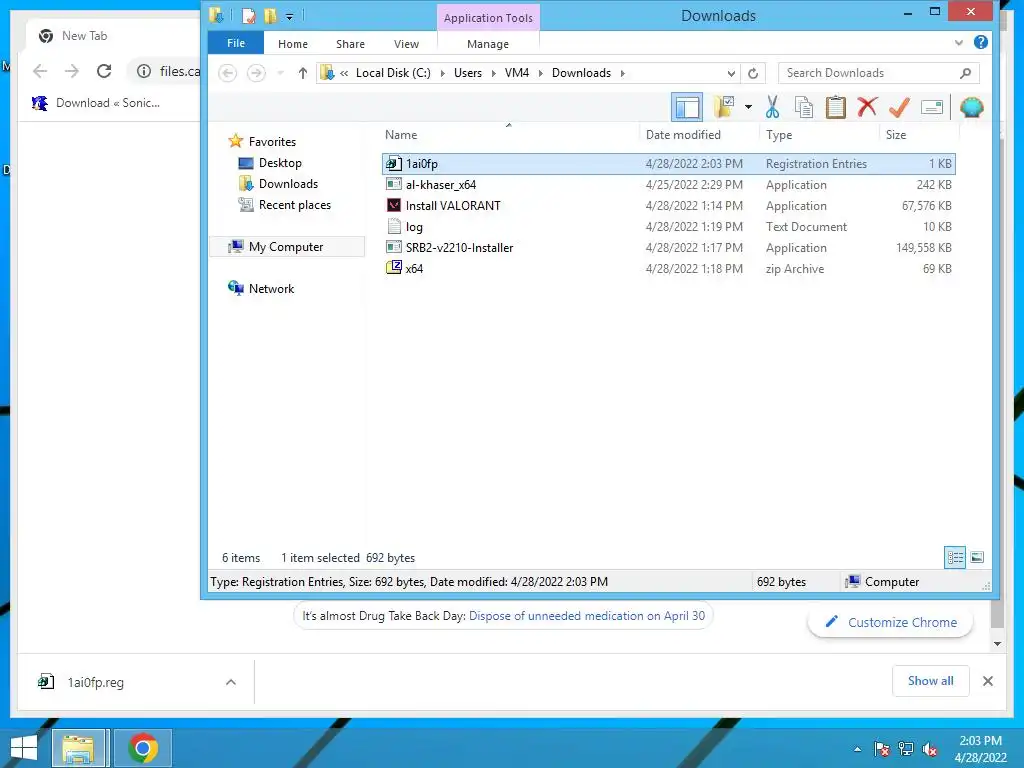Expand the folder options dropdown arrow
Image resolution: width=1024 pixels, height=768 pixels.
(748, 107)
